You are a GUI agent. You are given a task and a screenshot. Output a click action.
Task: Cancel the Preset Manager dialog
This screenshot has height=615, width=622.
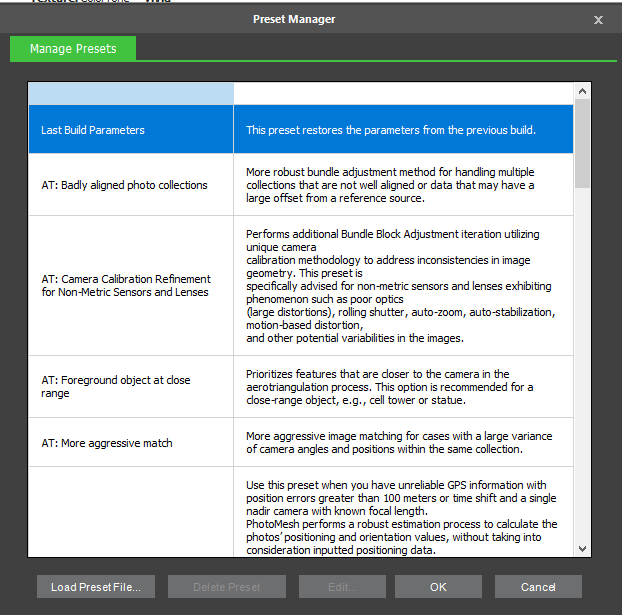click(x=538, y=587)
